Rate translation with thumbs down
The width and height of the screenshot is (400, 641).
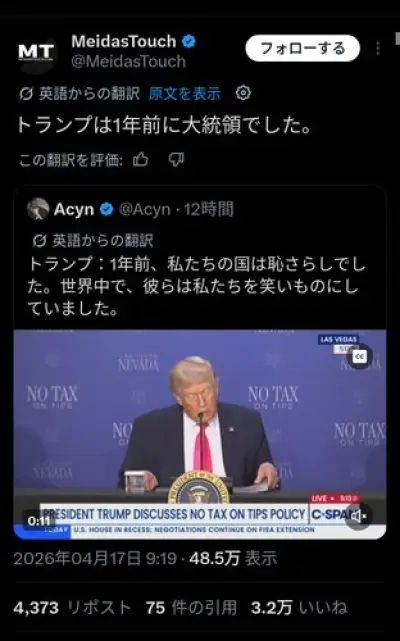[176, 160]
